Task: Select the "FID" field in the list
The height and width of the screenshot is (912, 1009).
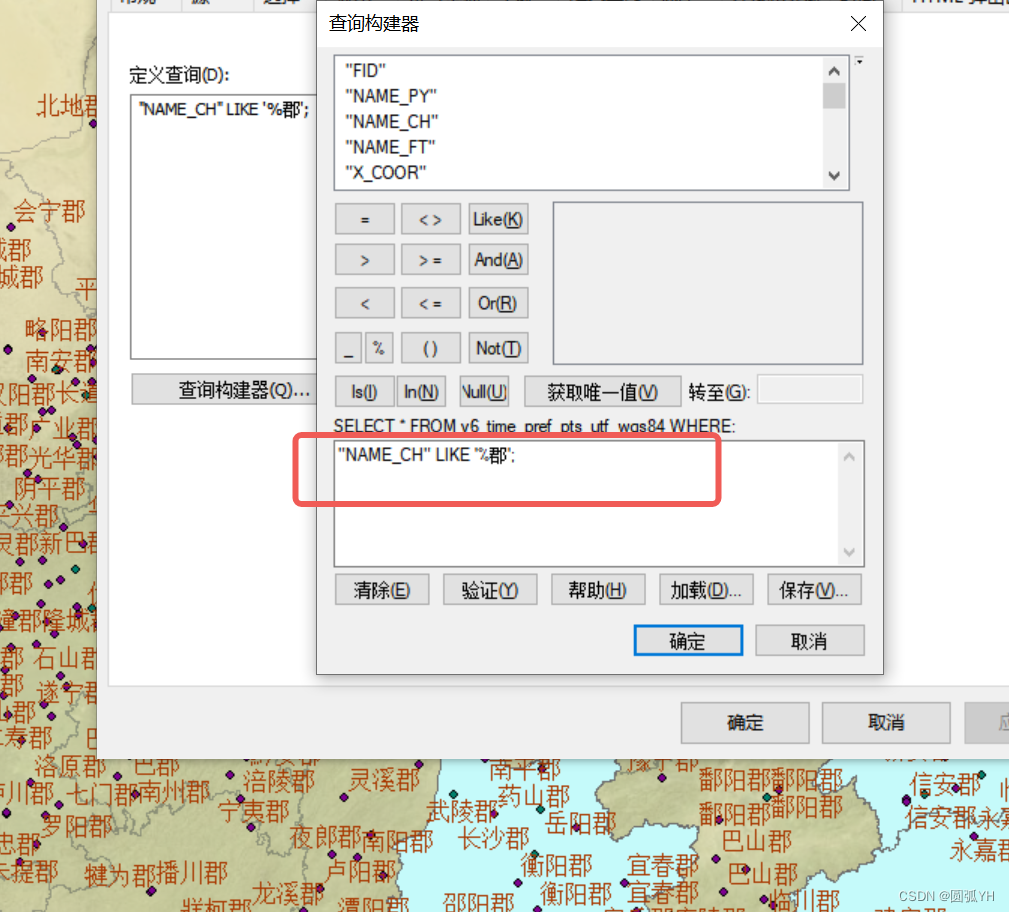Action: pyautogui.click(x=365, y=70)
